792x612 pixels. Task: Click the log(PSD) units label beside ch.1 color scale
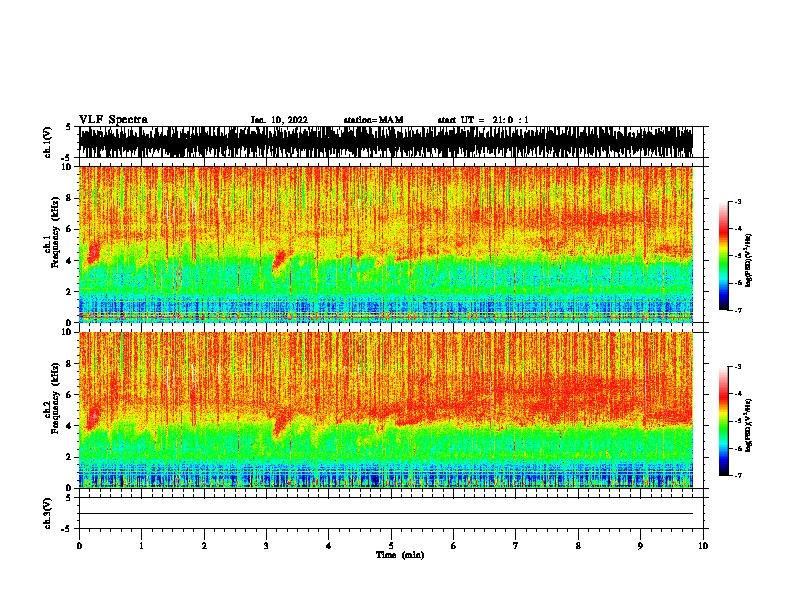748,260
